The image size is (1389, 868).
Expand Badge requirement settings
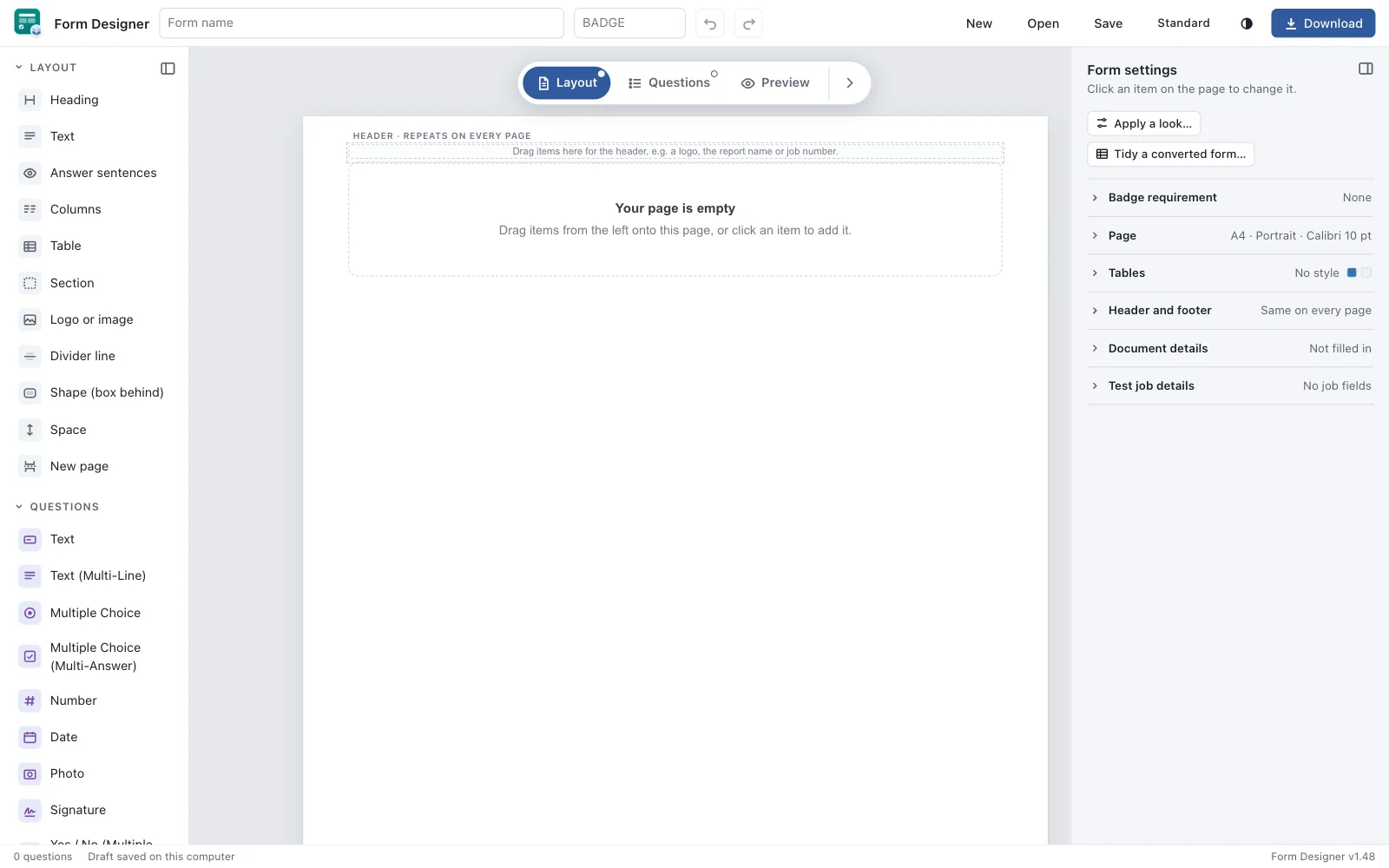[1229, 198]
